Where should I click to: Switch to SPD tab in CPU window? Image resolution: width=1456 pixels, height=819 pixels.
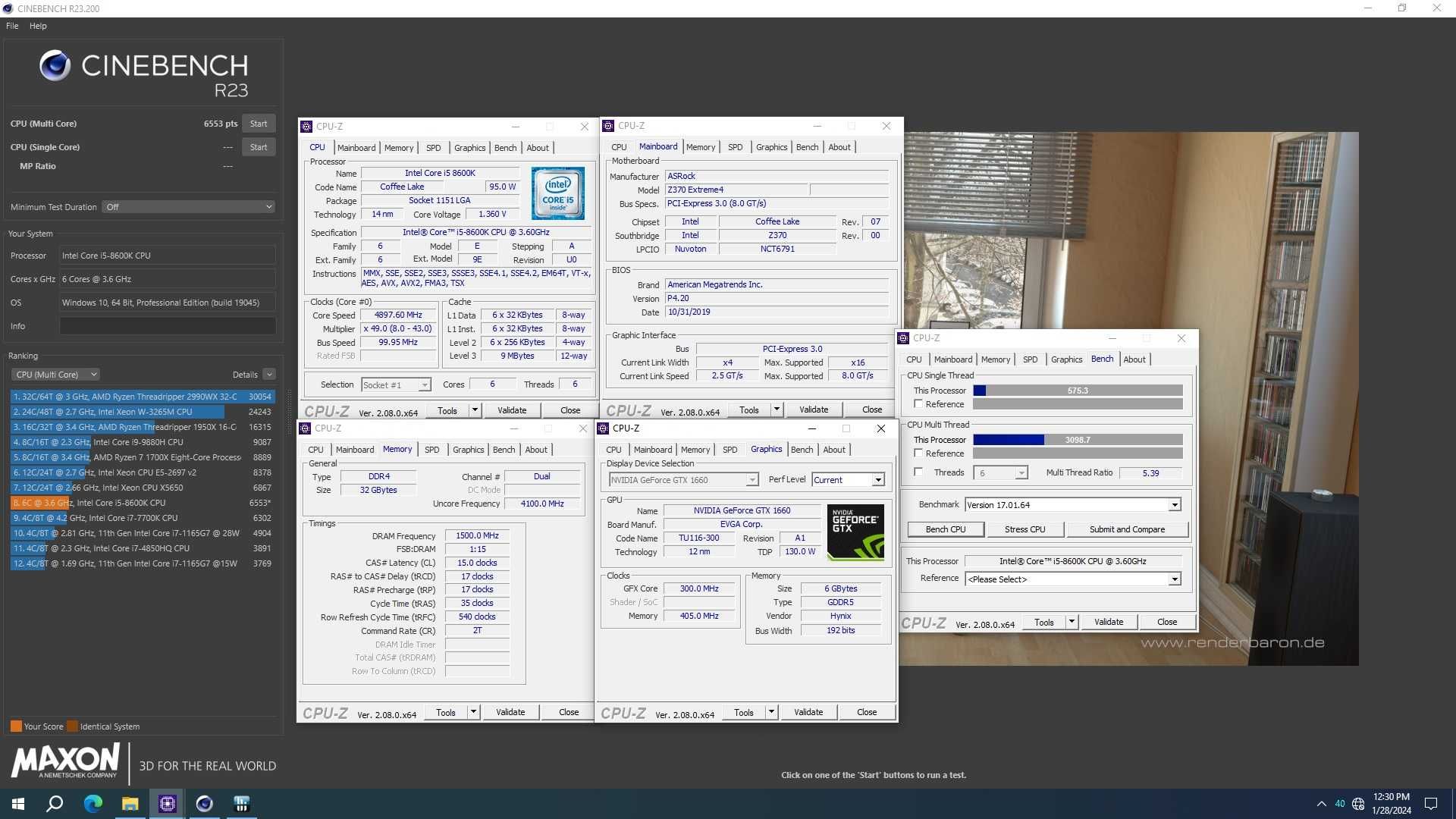433,148
